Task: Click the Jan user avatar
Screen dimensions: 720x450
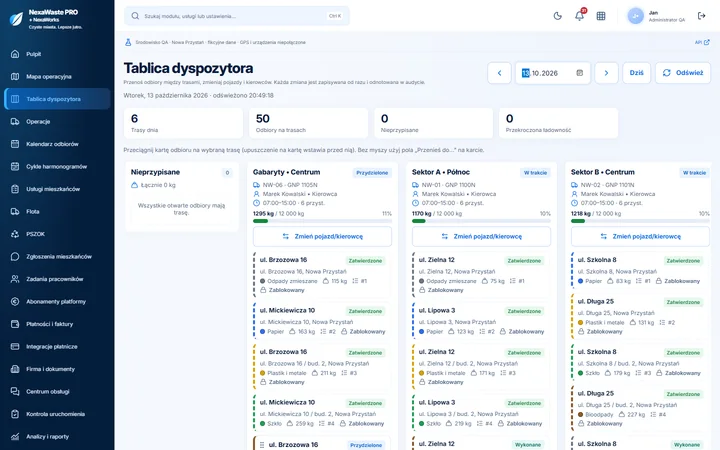Action: pos(636,16)
